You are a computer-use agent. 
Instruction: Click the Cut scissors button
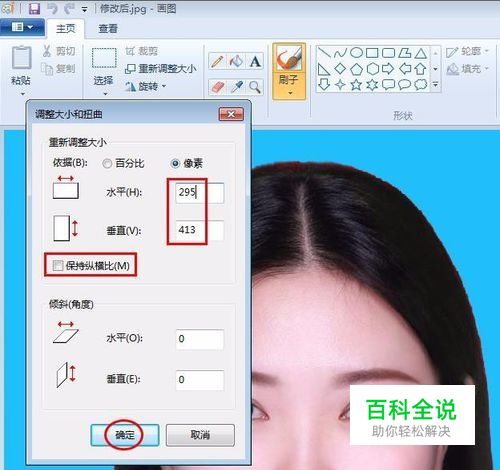point(59,51)
